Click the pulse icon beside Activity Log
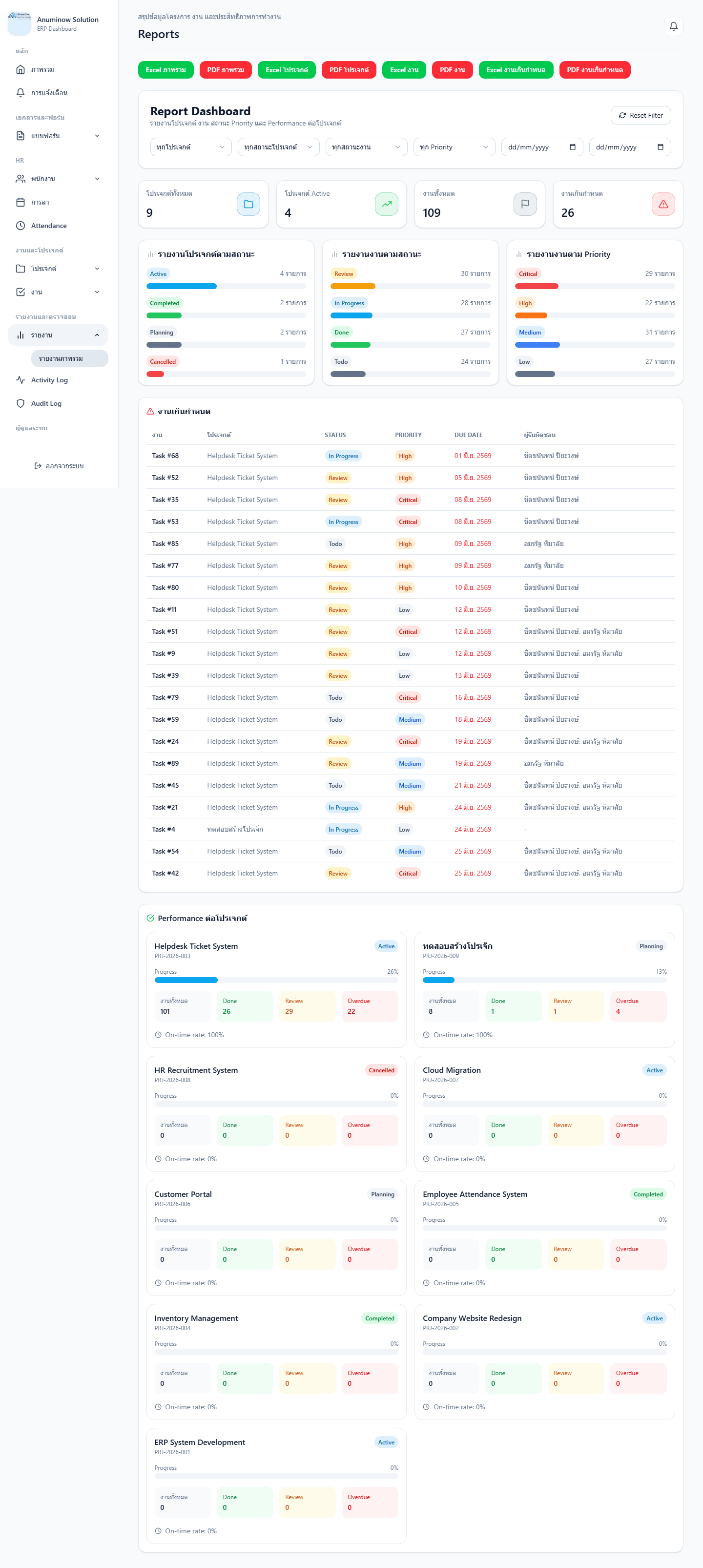This screenshot has width=703, height=1568. [x=21, y=380]
